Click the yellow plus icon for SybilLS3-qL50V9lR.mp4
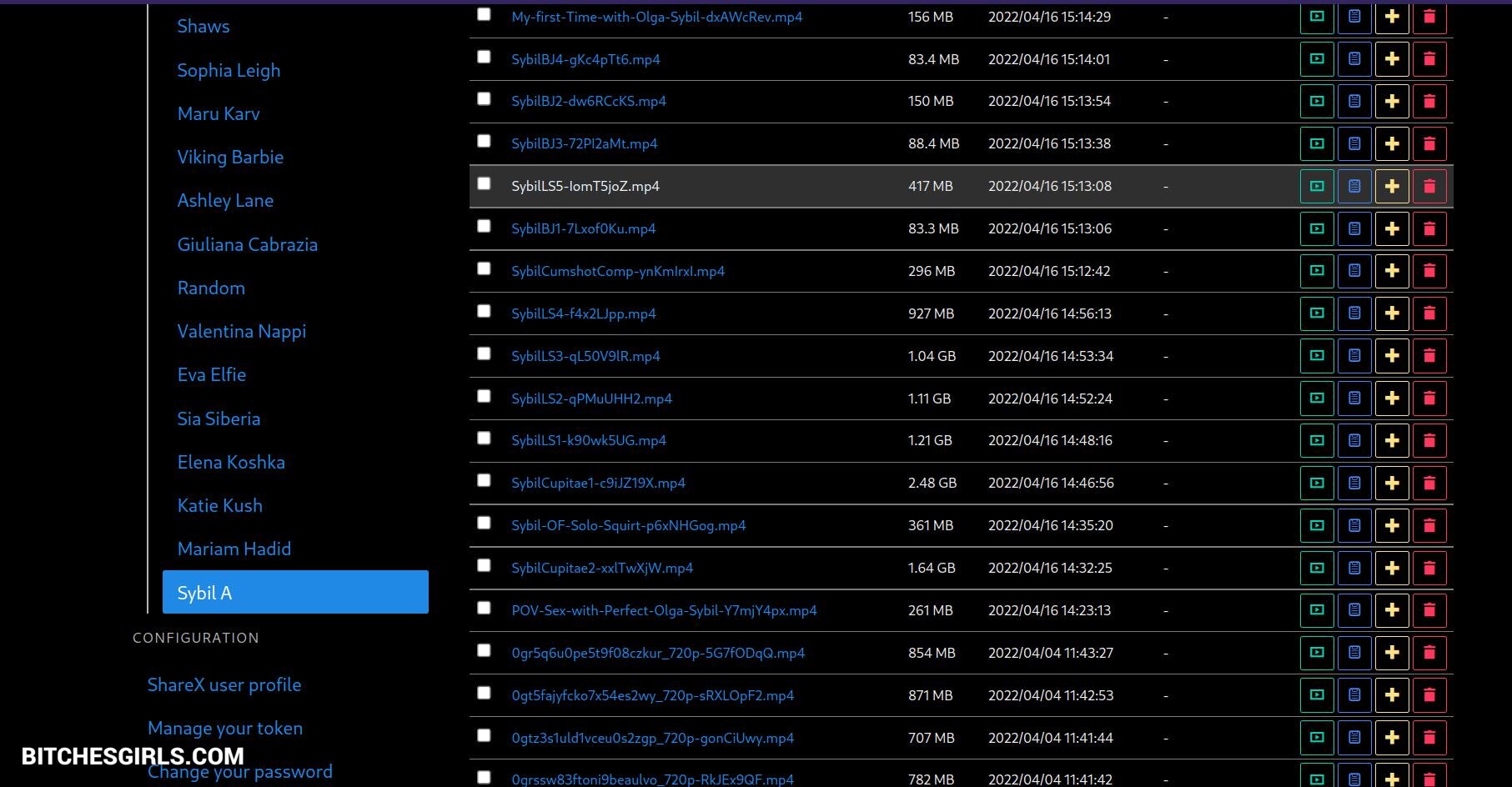 tap(1392, 356)
